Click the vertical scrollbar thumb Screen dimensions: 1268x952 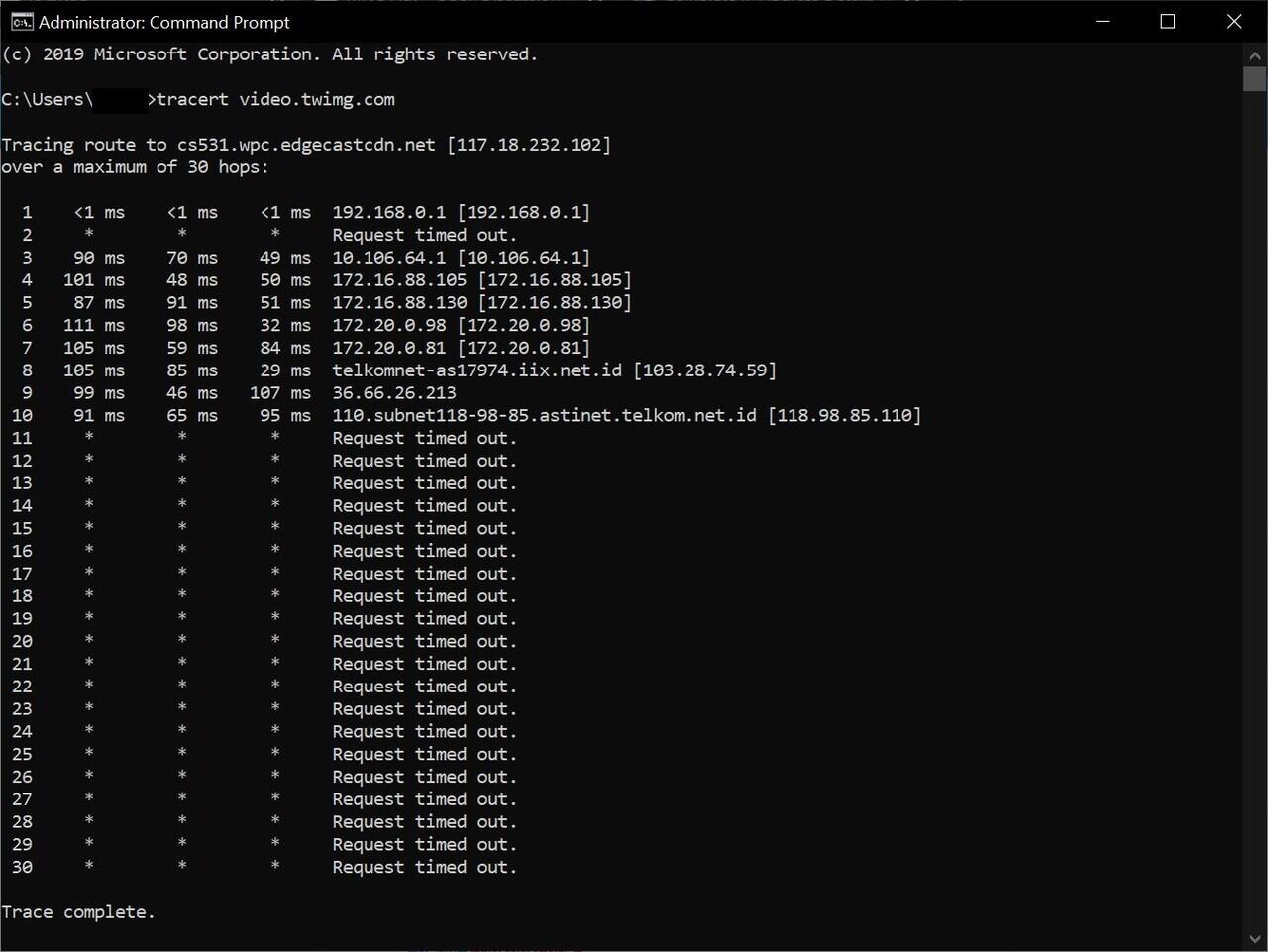click(x=1254, y=79)
